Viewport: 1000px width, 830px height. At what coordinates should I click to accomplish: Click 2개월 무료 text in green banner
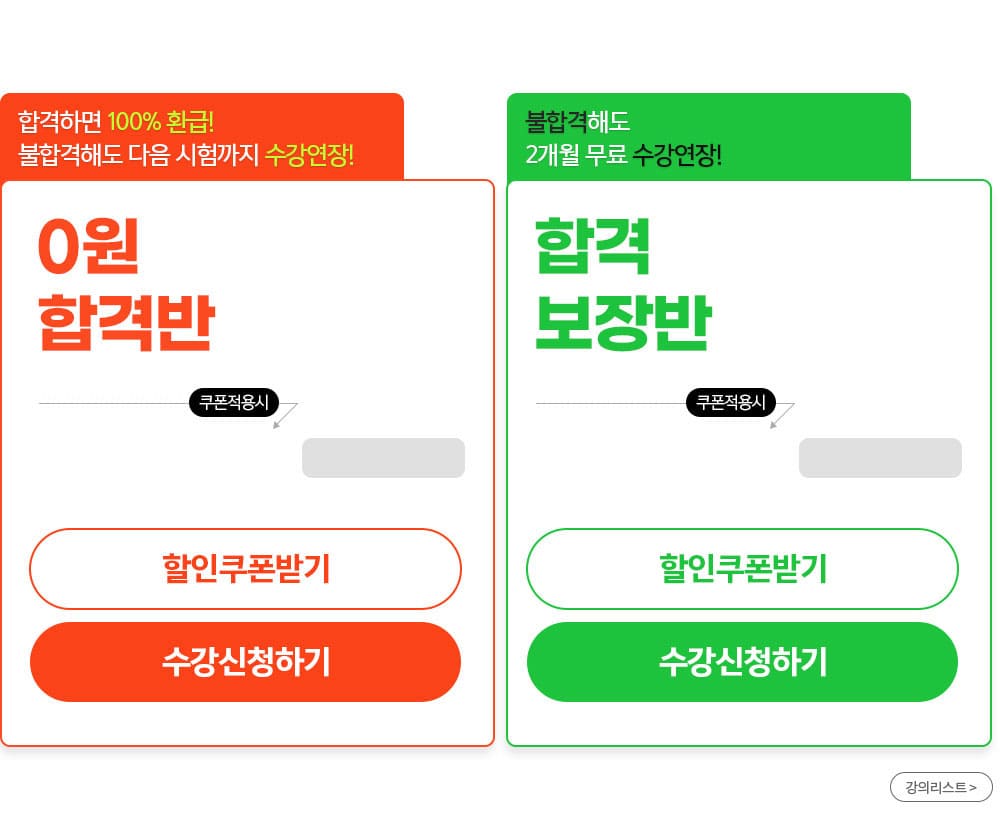576,154
